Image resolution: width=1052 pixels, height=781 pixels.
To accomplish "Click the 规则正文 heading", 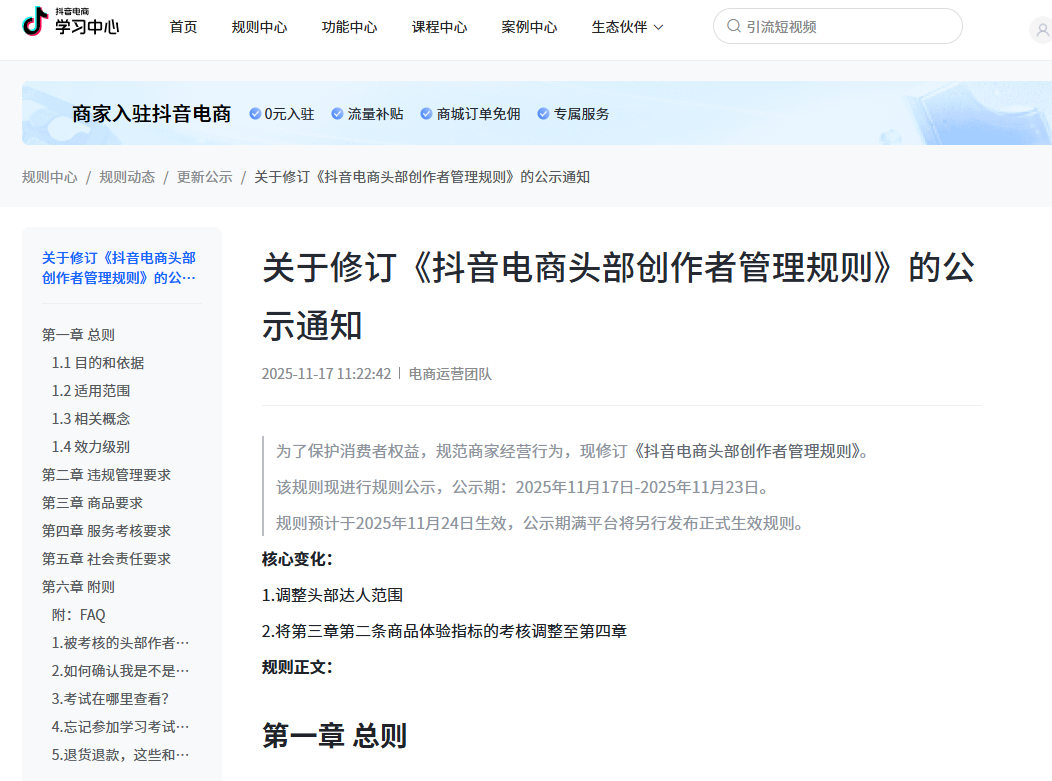I will coord(297,667).
